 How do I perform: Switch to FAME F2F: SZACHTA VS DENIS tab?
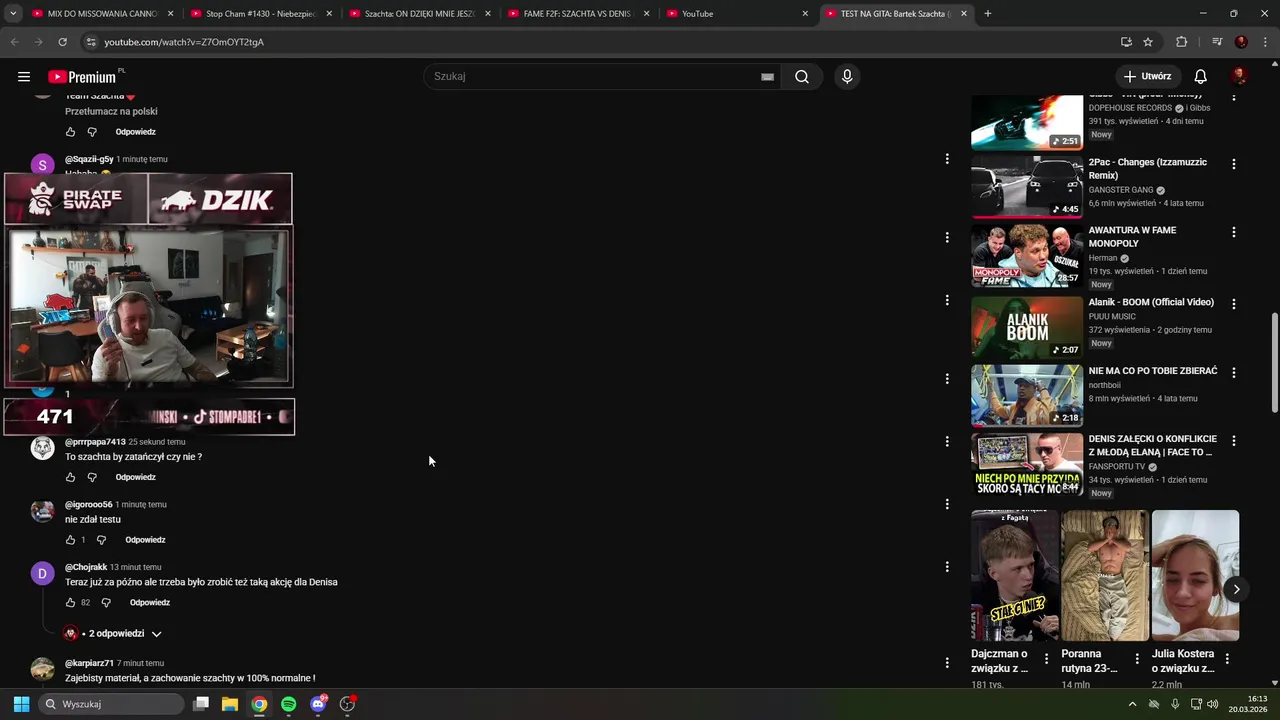tap(578, 14)
